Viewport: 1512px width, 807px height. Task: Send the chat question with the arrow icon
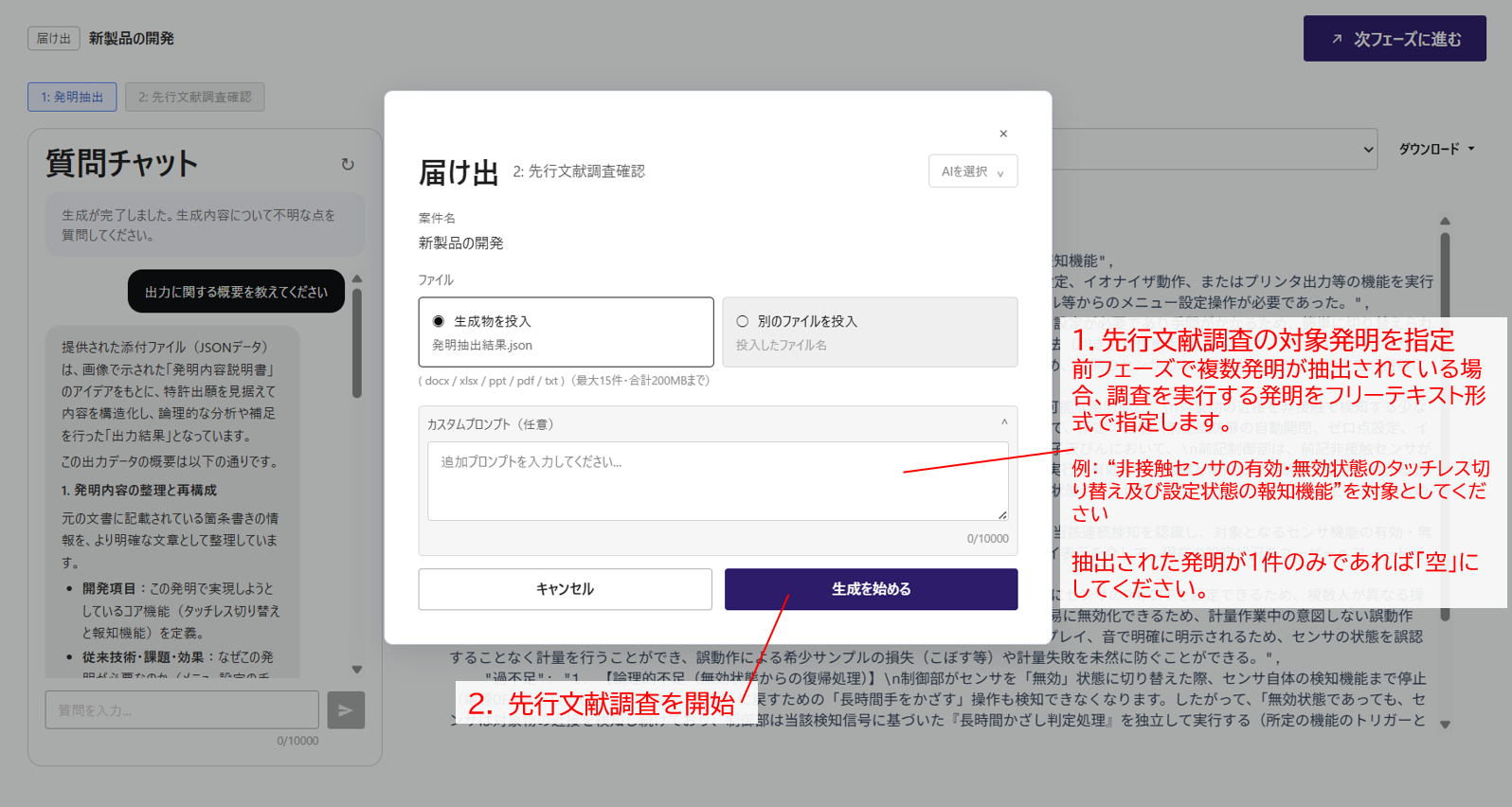tap(346, 709)
